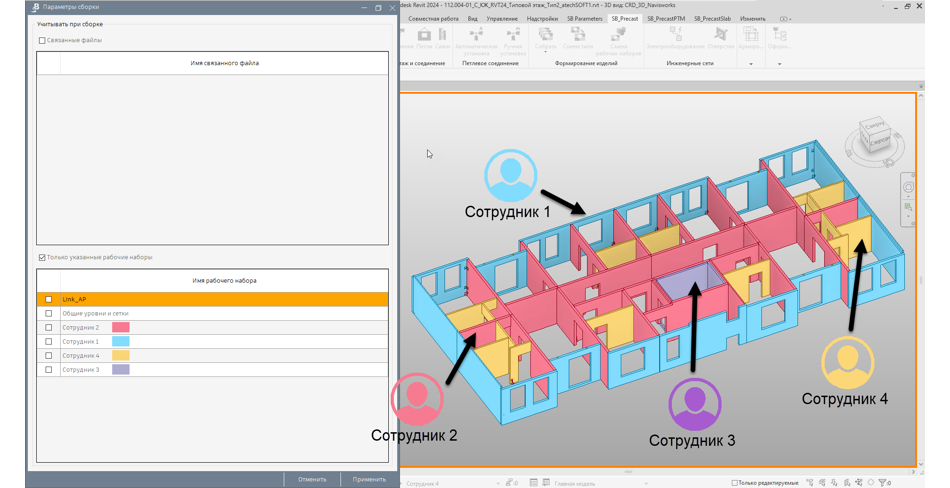The height and width of the screenshot is (488, 950).
Task: Select the Общие уровни и сетки row
Action: click(213, 314)
